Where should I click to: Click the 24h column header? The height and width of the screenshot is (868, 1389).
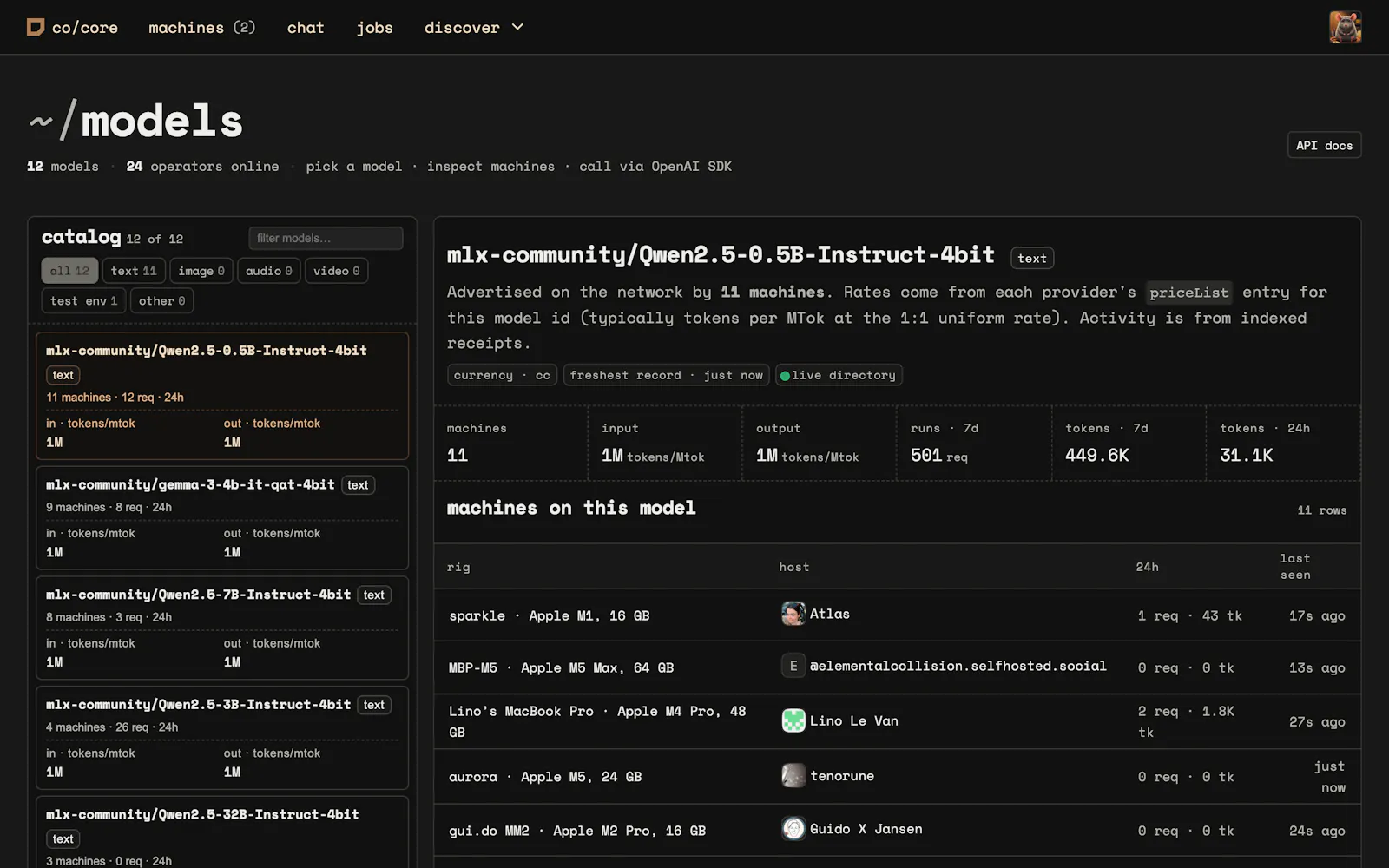tap(1147, 567)
